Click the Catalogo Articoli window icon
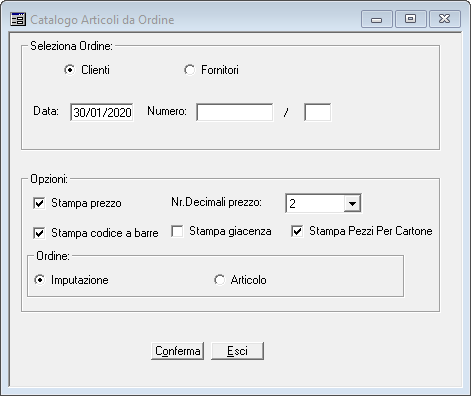This screenshot has width=471, height=396. point(18,19)
